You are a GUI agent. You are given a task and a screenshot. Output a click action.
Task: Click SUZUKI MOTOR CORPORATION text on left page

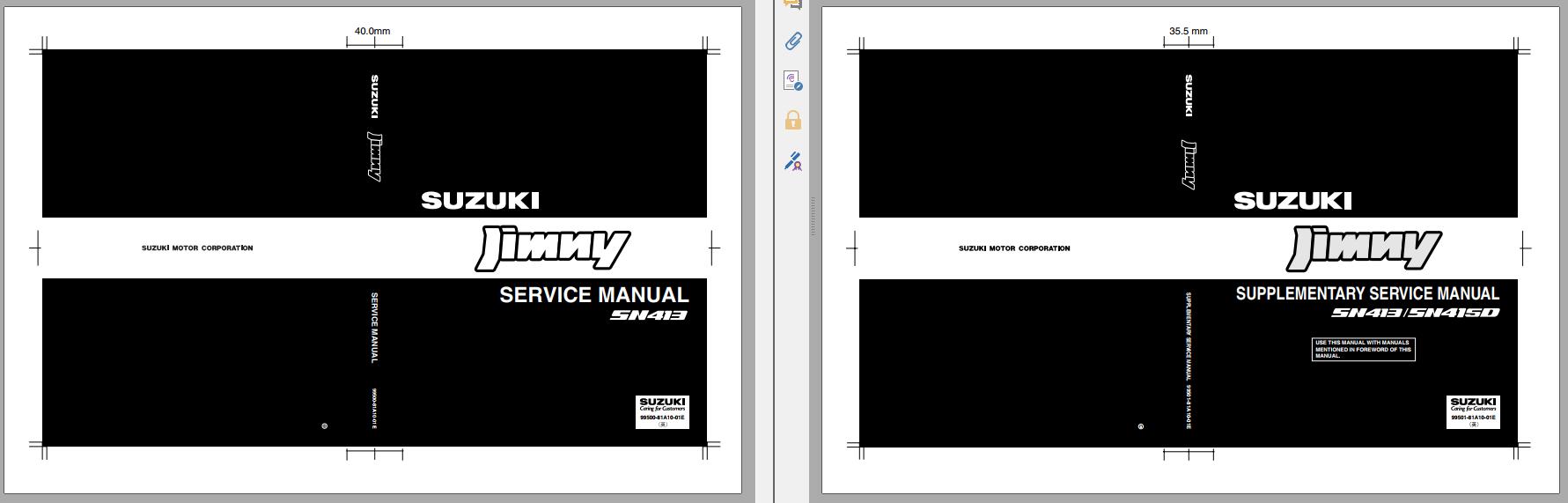[x=197, y=248]
